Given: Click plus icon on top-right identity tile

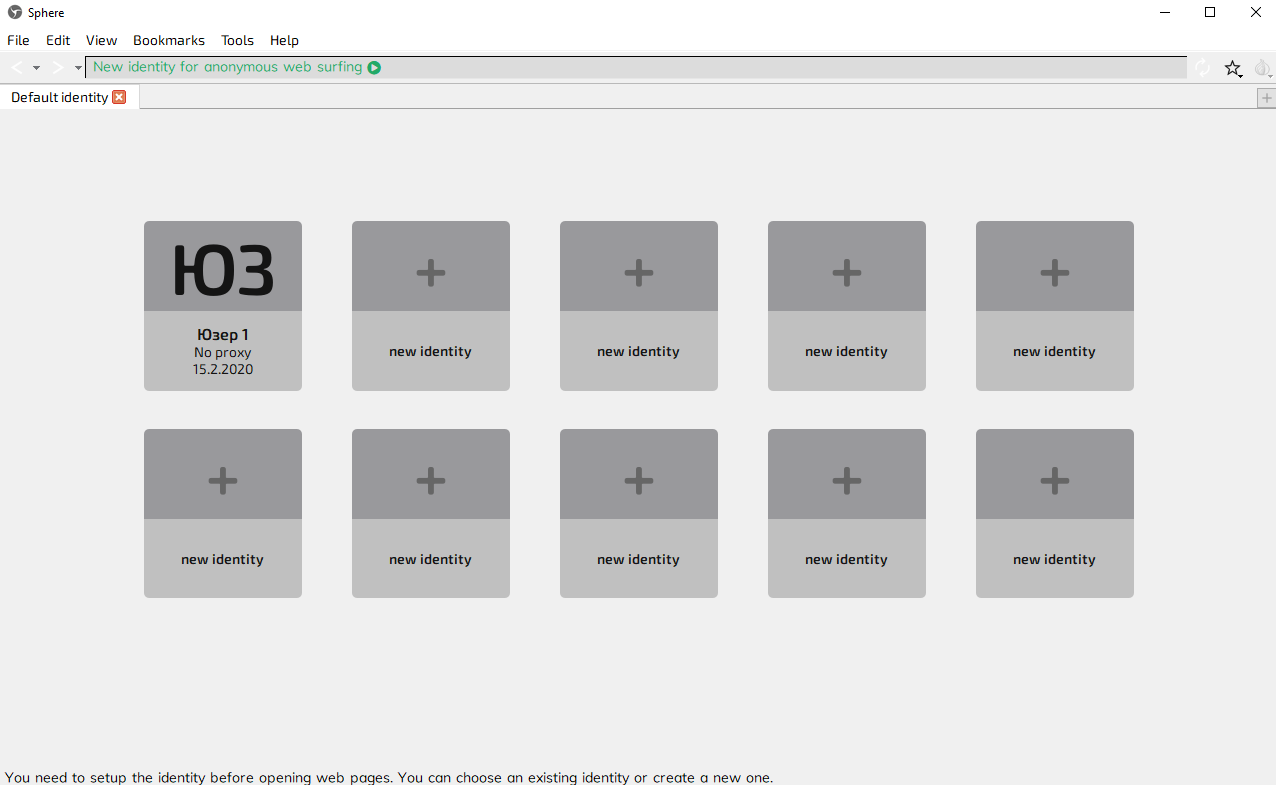Looking at the screenshot, I should (1055, 272).
